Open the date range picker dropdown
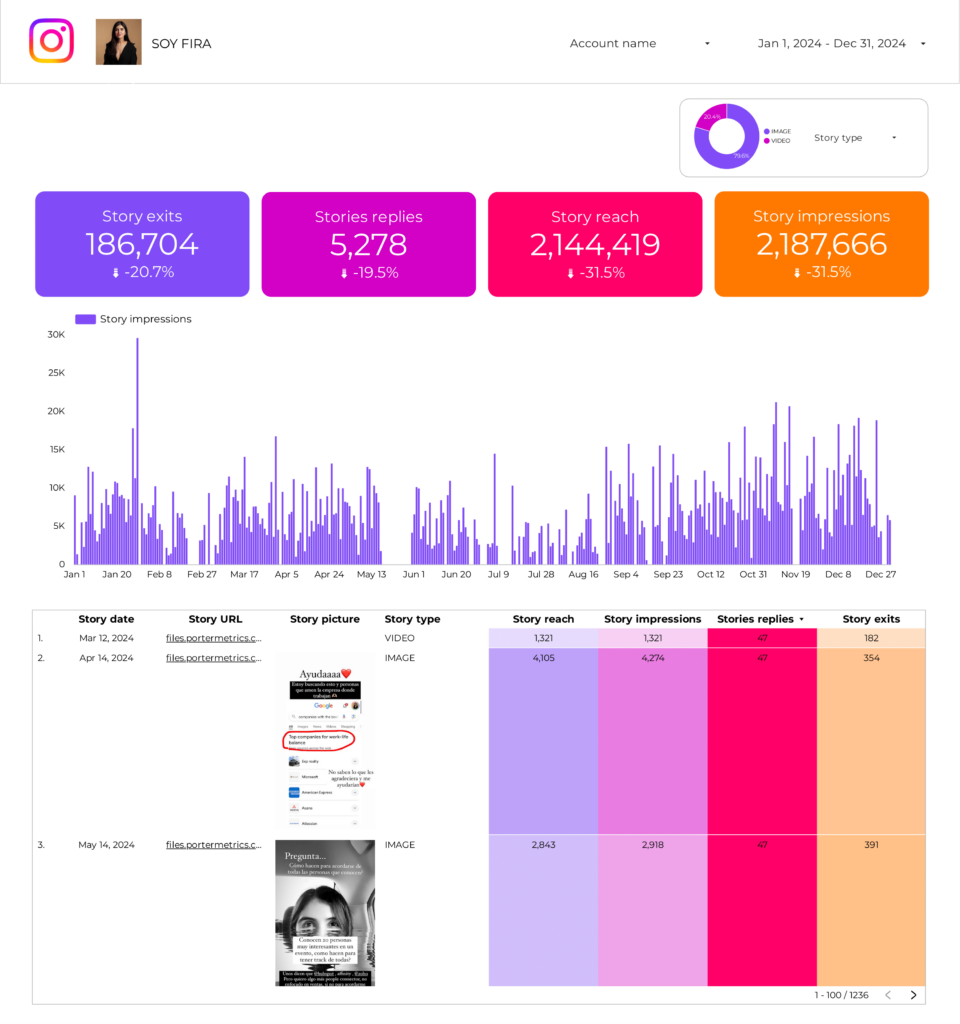 point(841,44)
